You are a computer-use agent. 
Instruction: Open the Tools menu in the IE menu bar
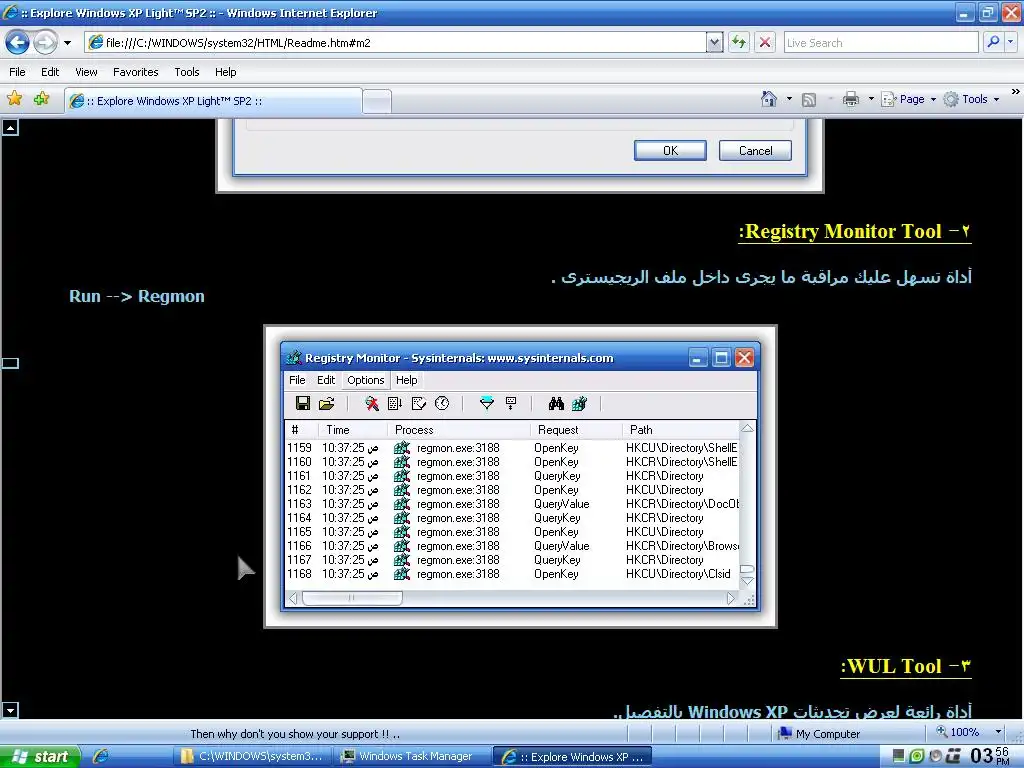pyautogui.click(x=187, y=72)
